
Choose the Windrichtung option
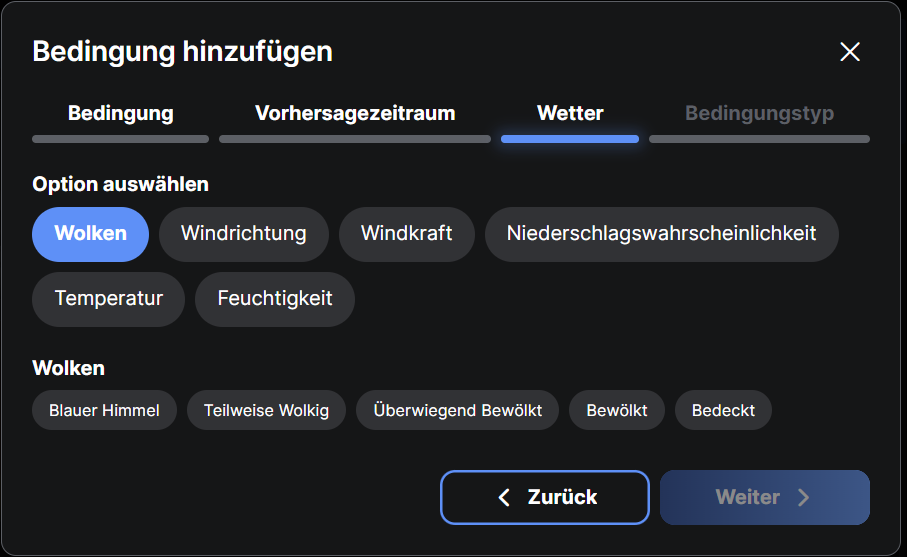pyautogui.click(x=243, y=234)
